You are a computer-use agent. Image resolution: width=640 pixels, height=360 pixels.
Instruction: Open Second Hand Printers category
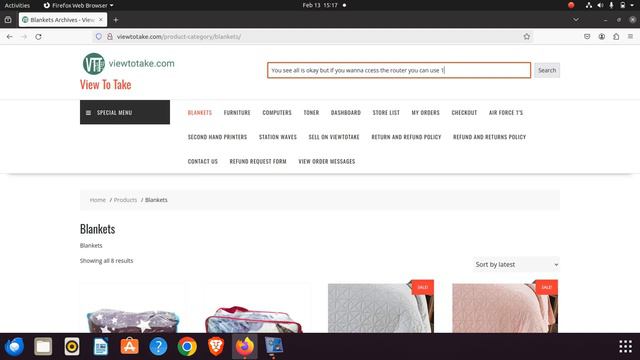click(x=217, y=137)
